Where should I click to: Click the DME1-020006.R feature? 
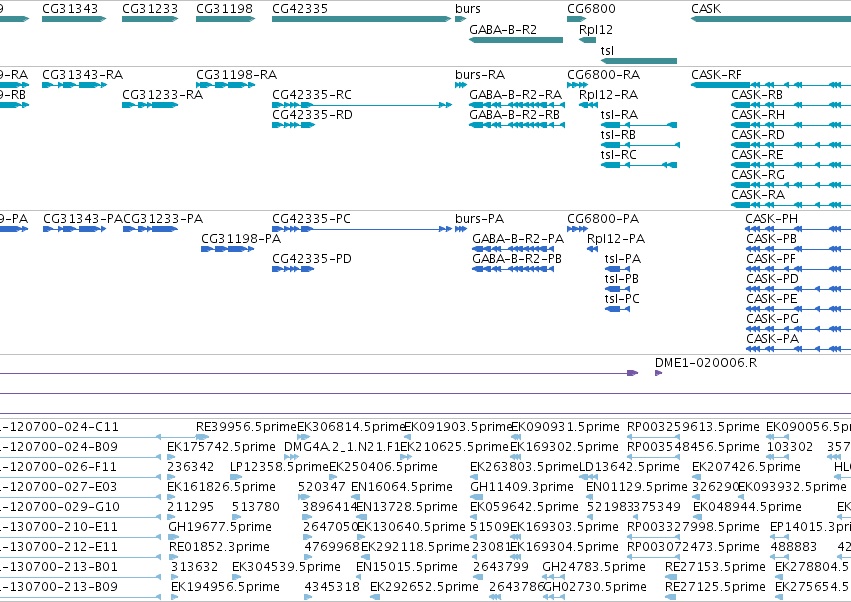point(658,373)
